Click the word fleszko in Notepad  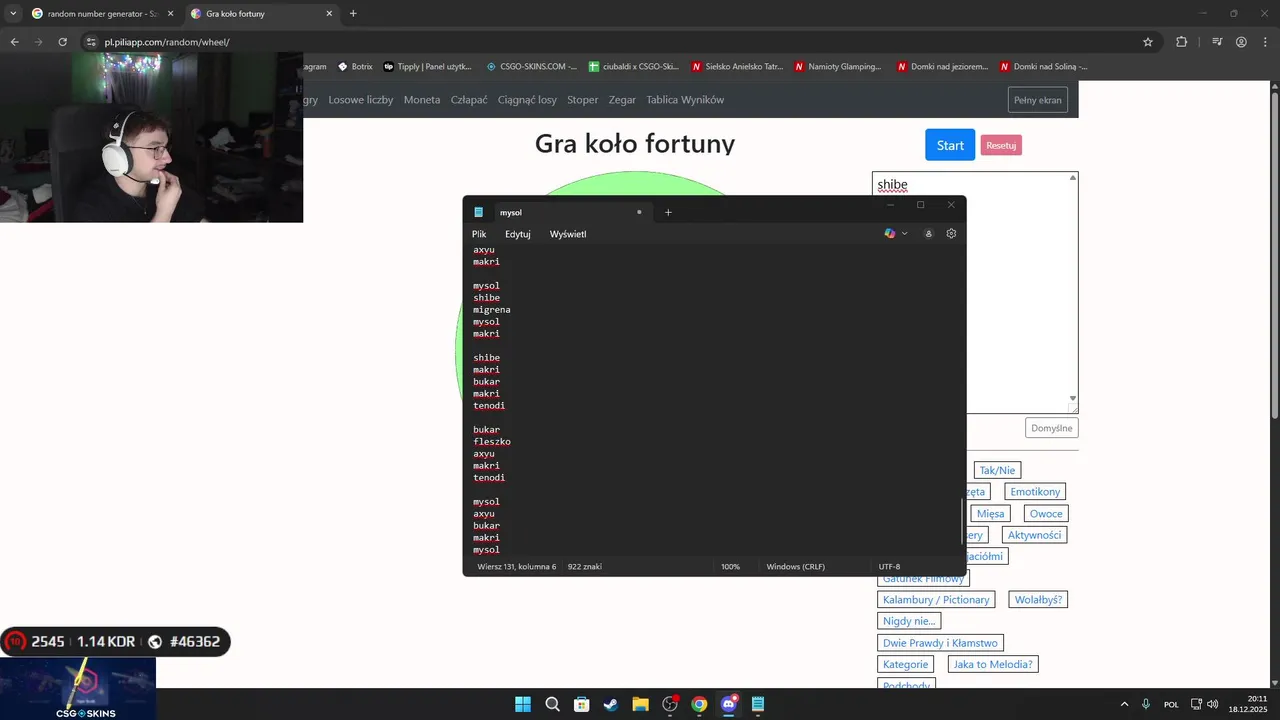(492, 442)
